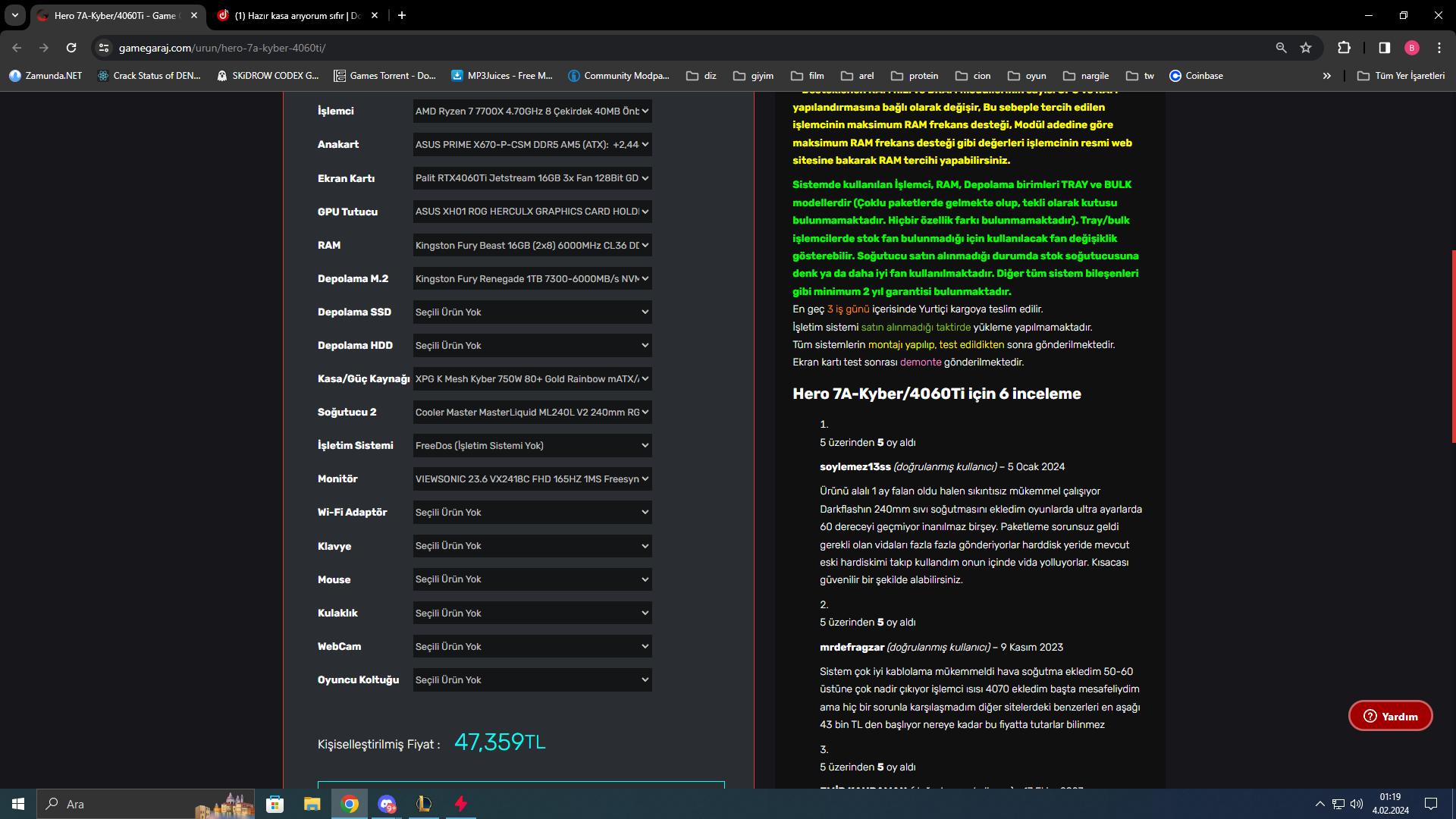Reload the page with the refresh icon
This screenshot has height=819, width=1456.
point(71,48)
